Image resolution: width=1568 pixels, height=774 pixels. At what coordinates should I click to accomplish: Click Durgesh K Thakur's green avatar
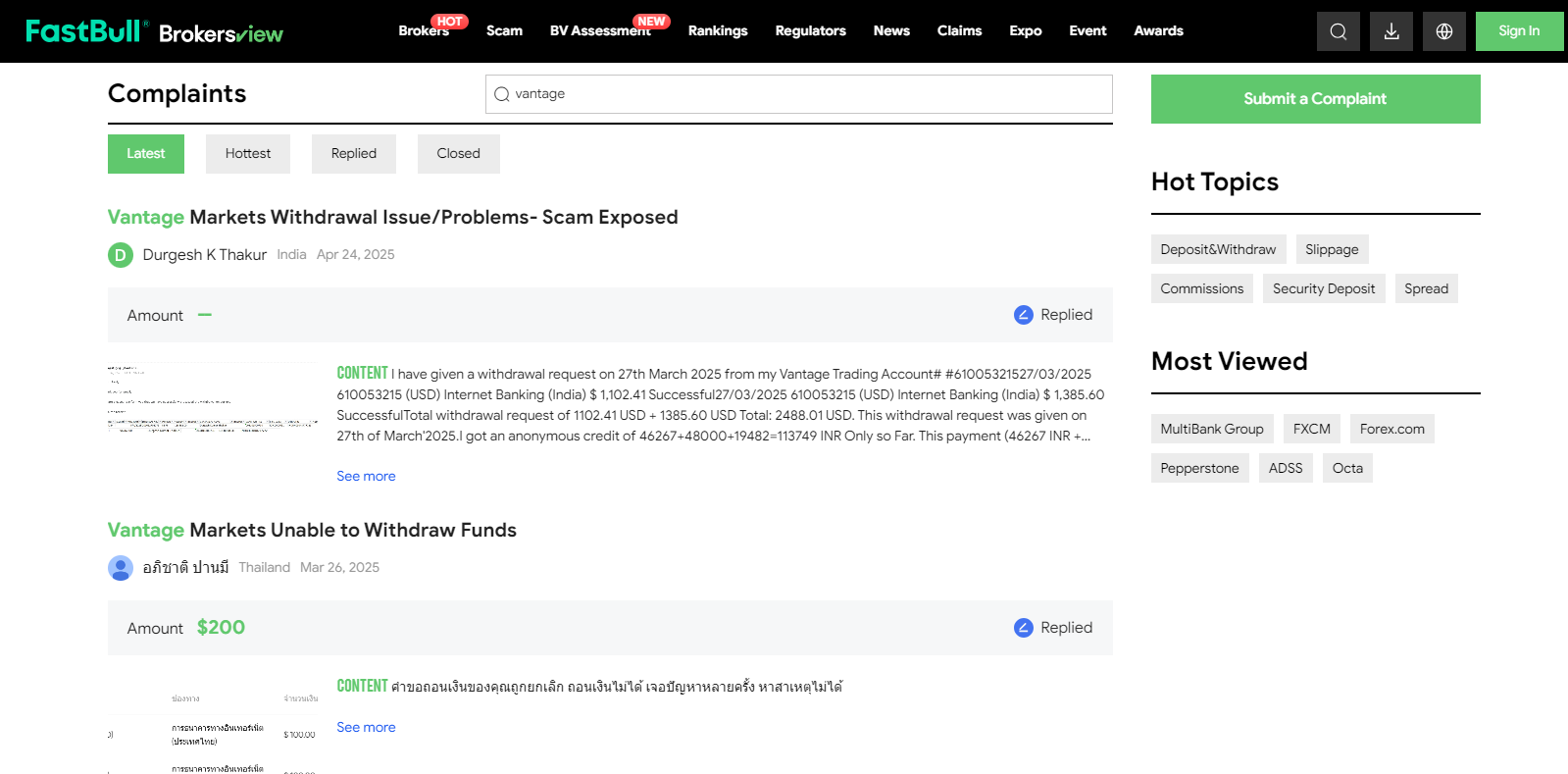[x=120, y=255]
